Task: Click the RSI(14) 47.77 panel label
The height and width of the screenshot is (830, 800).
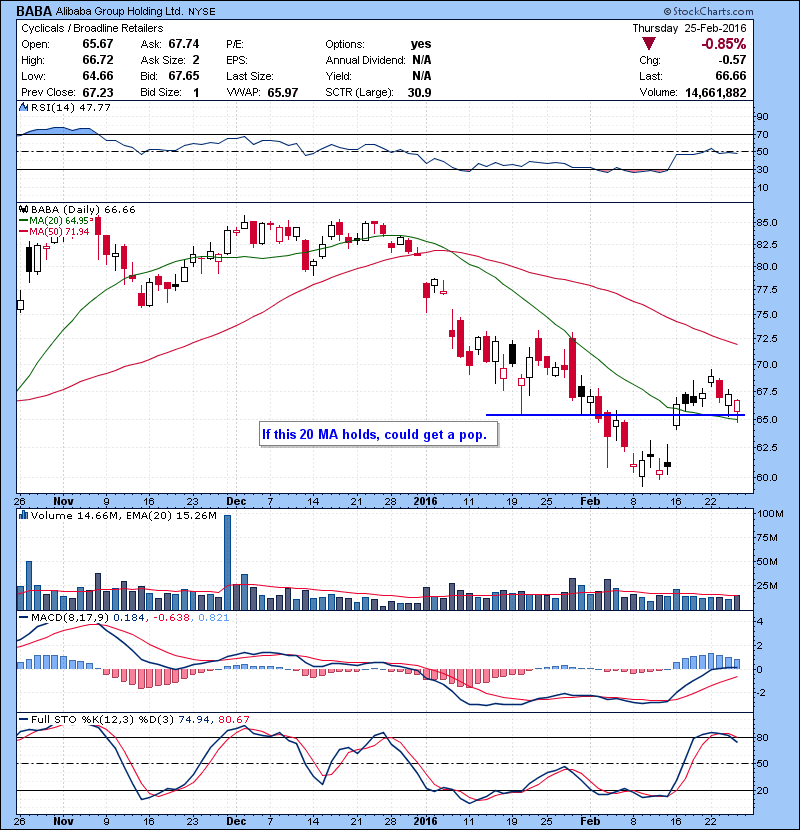Action: (71, 107)
